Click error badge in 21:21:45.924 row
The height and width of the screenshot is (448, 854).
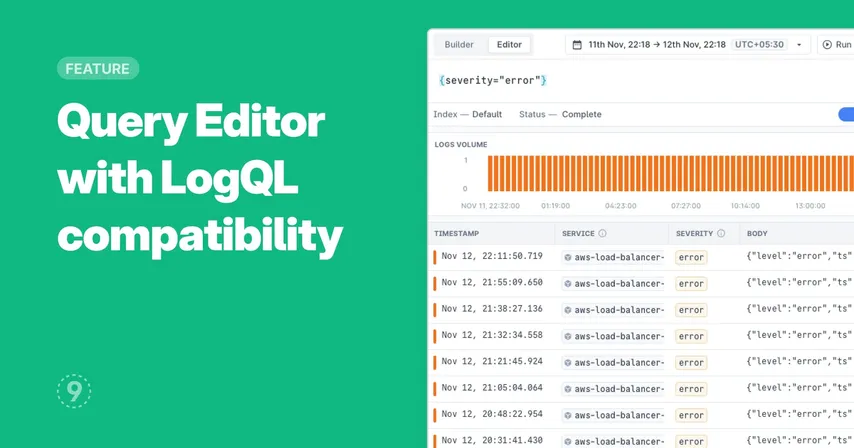tap(691, 363)
